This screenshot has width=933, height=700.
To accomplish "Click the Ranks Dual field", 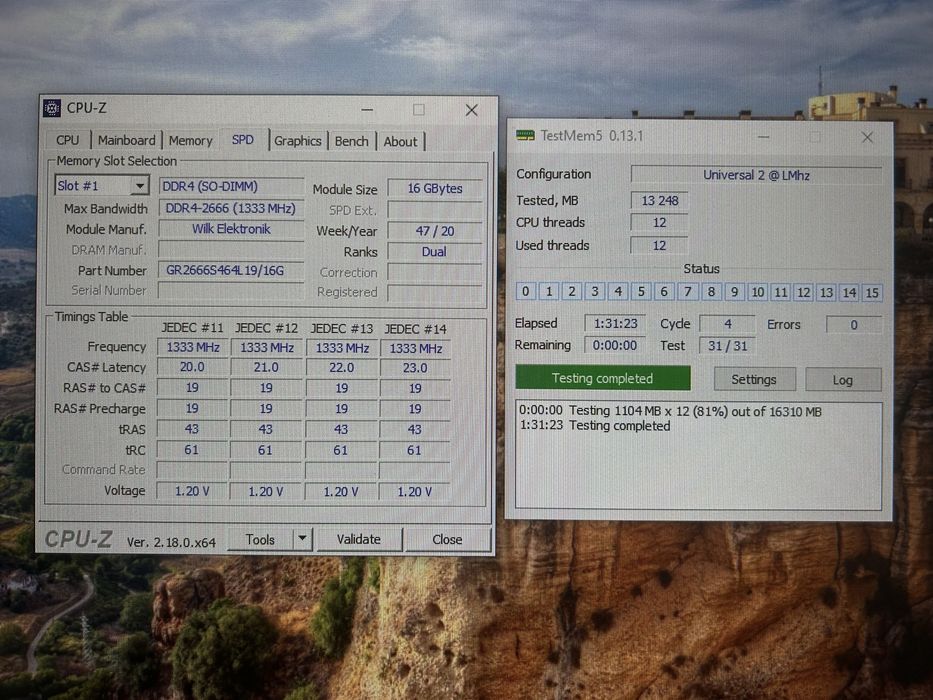I will [435, 252].
